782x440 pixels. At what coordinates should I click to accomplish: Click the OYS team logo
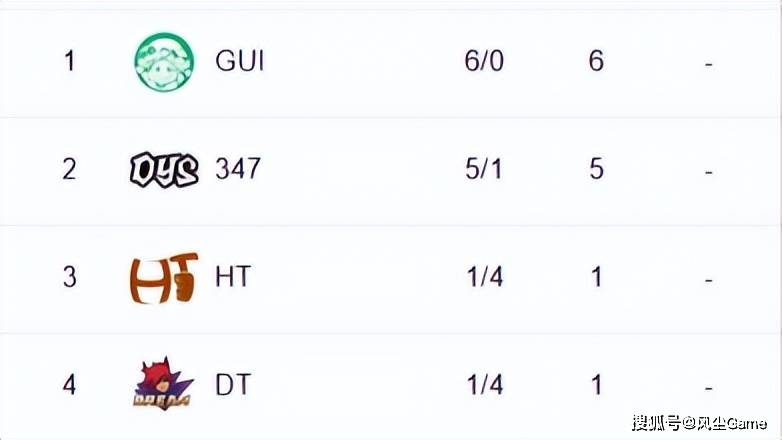(x=164, y=170)
